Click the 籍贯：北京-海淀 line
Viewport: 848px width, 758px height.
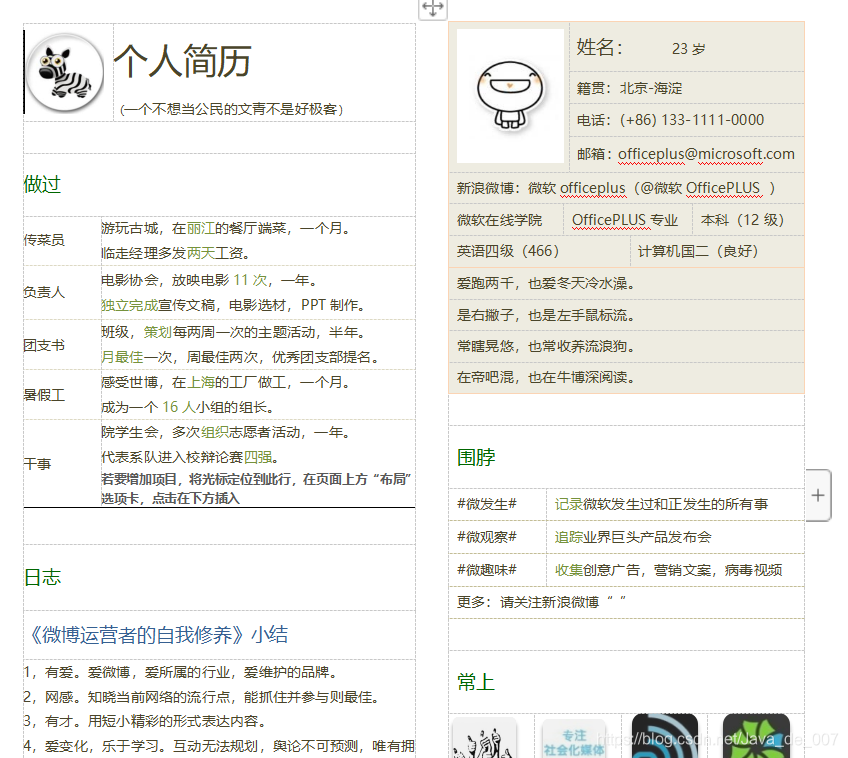pyautogui.click(x=630, y=88)
